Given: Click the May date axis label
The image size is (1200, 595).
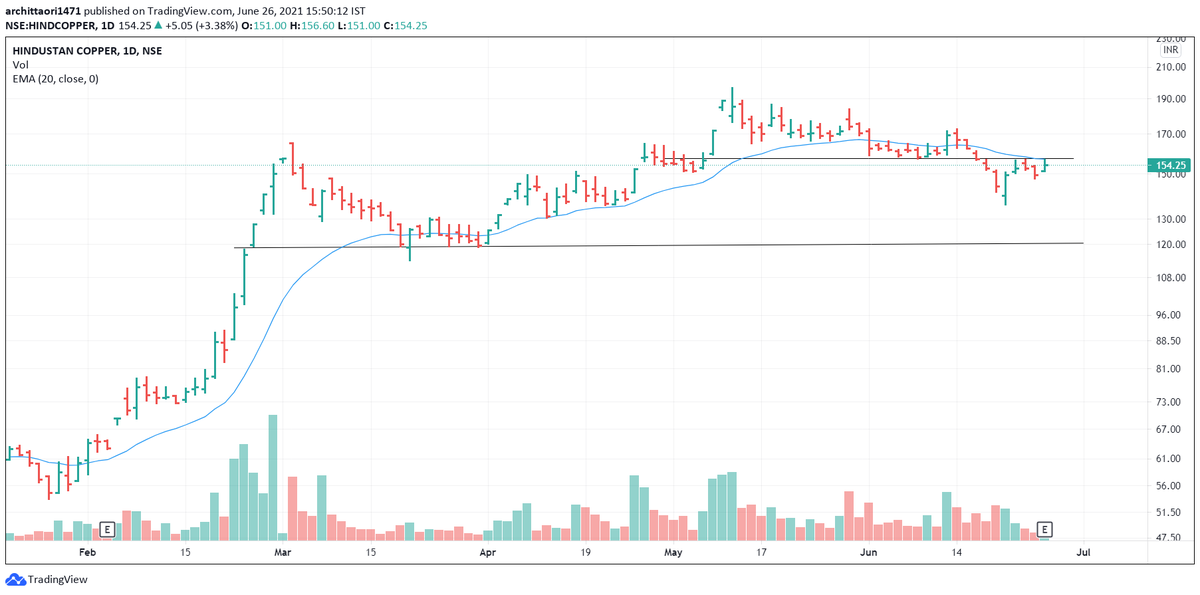Looking at the screenshot, I should (672, 552).
